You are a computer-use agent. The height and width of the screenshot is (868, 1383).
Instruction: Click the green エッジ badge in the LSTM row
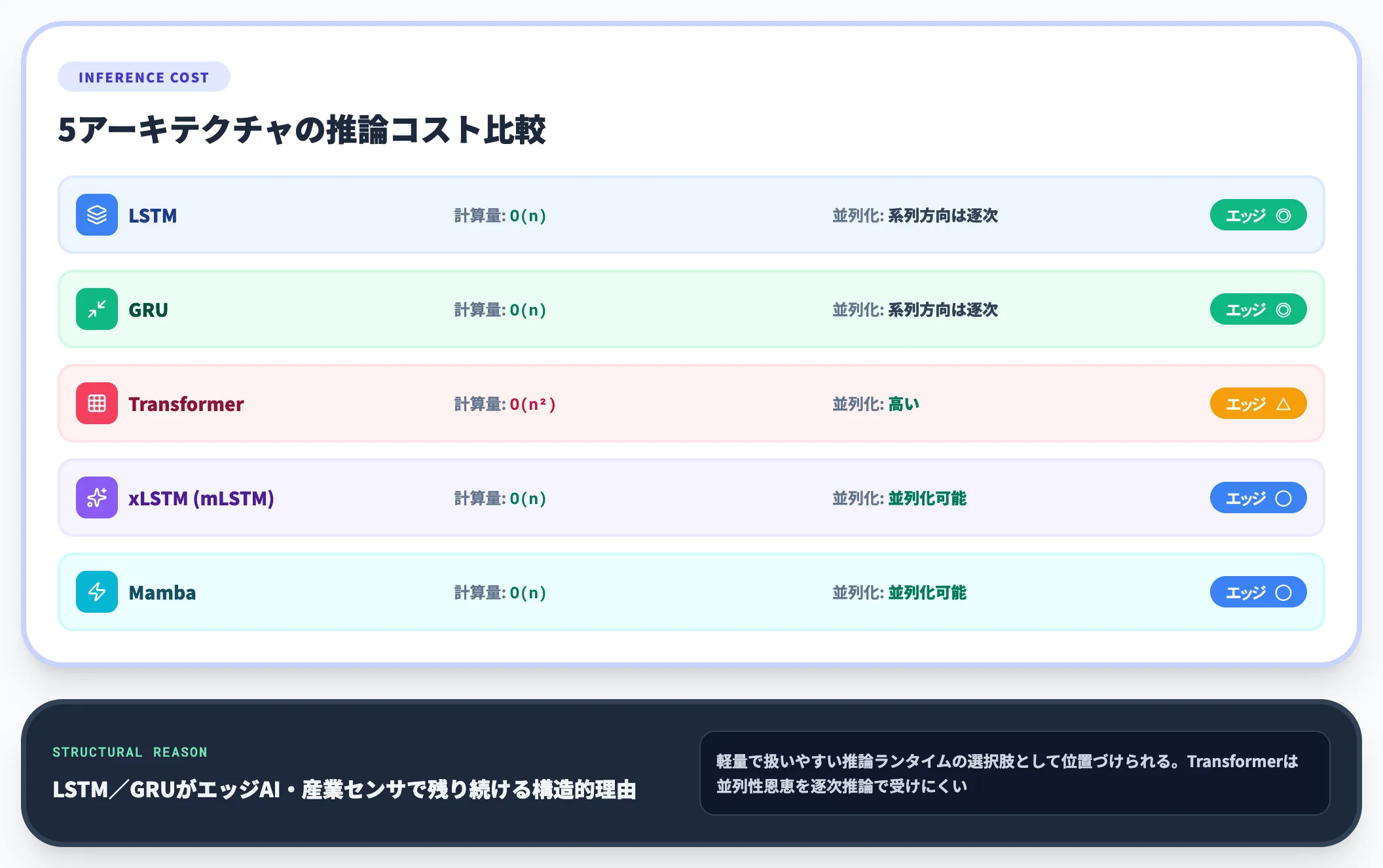(1258, 215)
